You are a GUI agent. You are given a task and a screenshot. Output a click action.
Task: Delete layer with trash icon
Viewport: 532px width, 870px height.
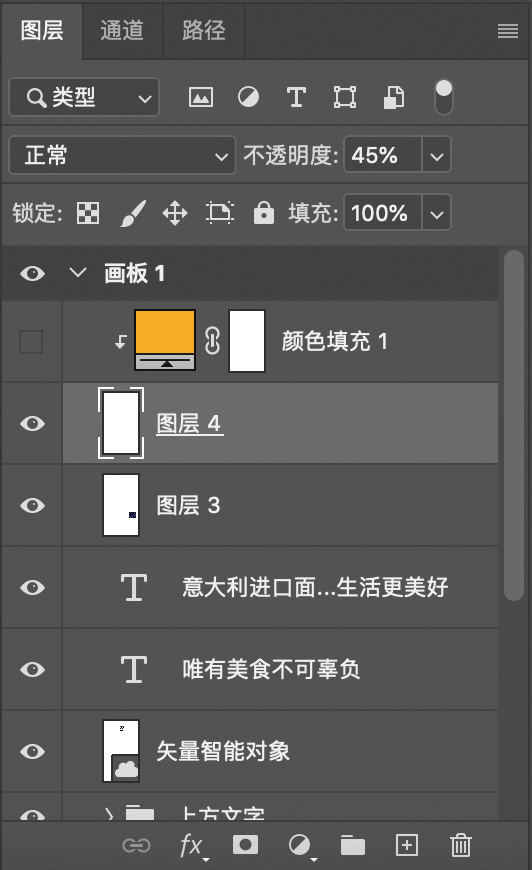coord(460,846)
